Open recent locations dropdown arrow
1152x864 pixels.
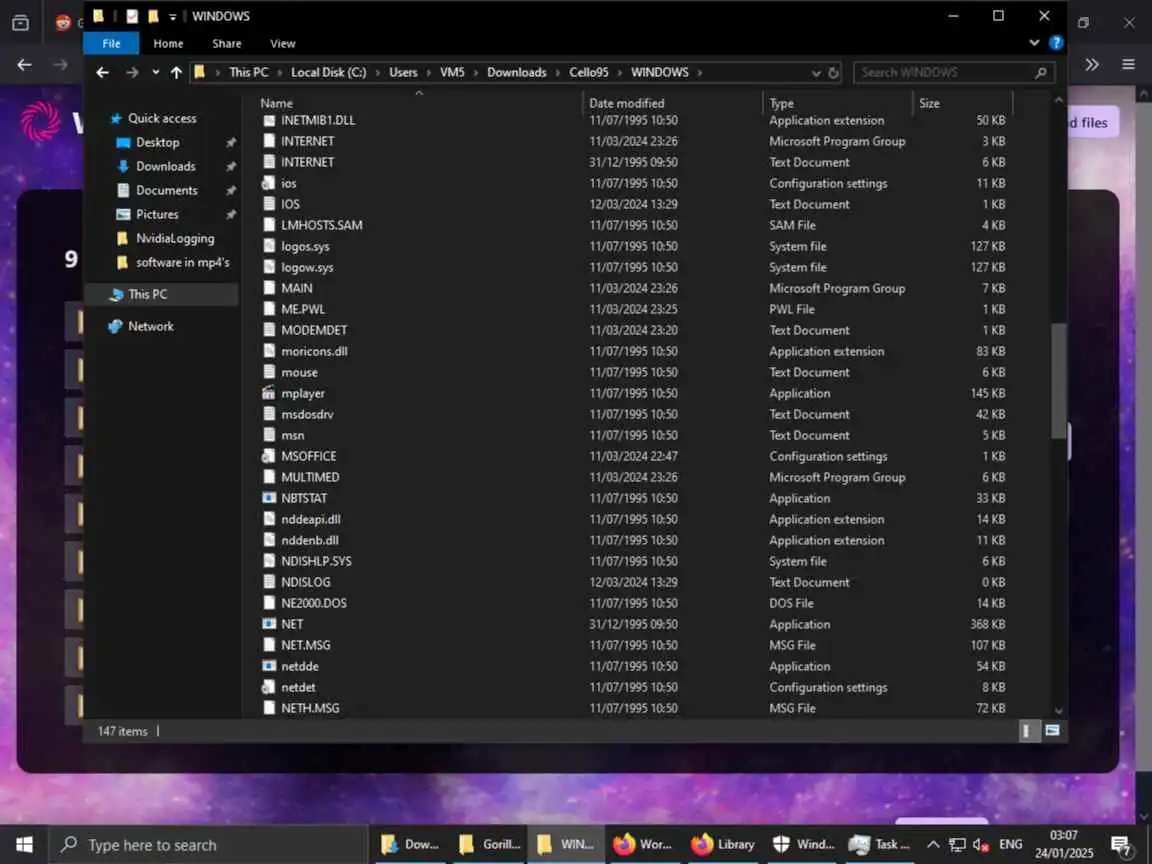(156, 72)
